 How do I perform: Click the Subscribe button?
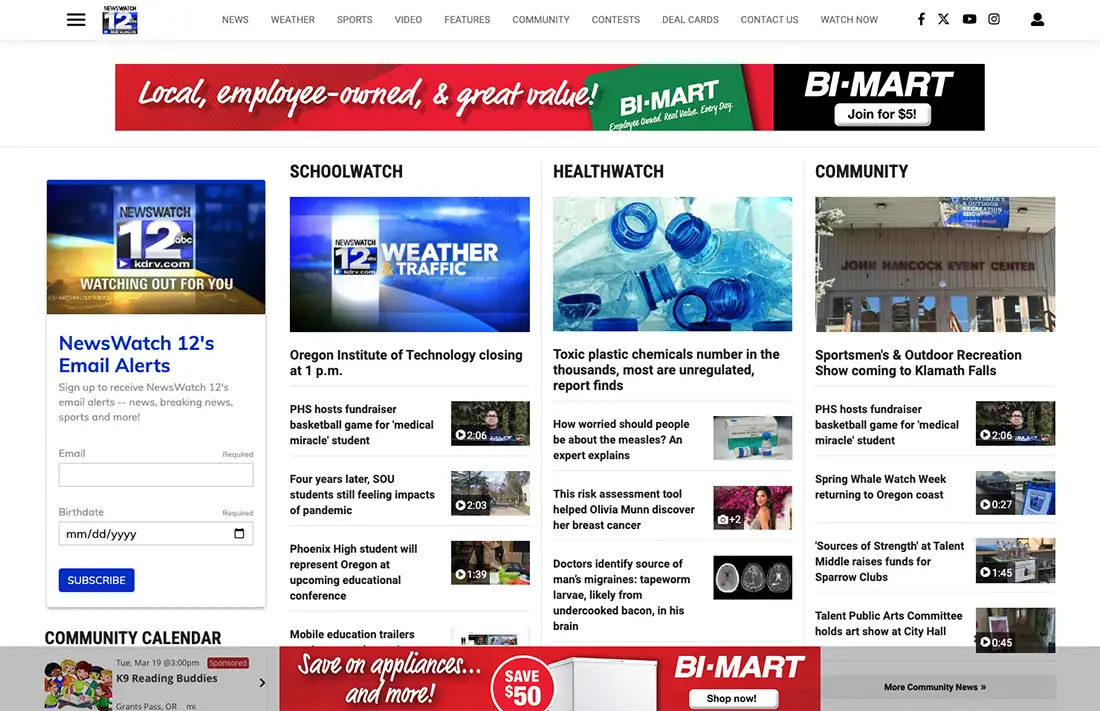pos(96,580)
